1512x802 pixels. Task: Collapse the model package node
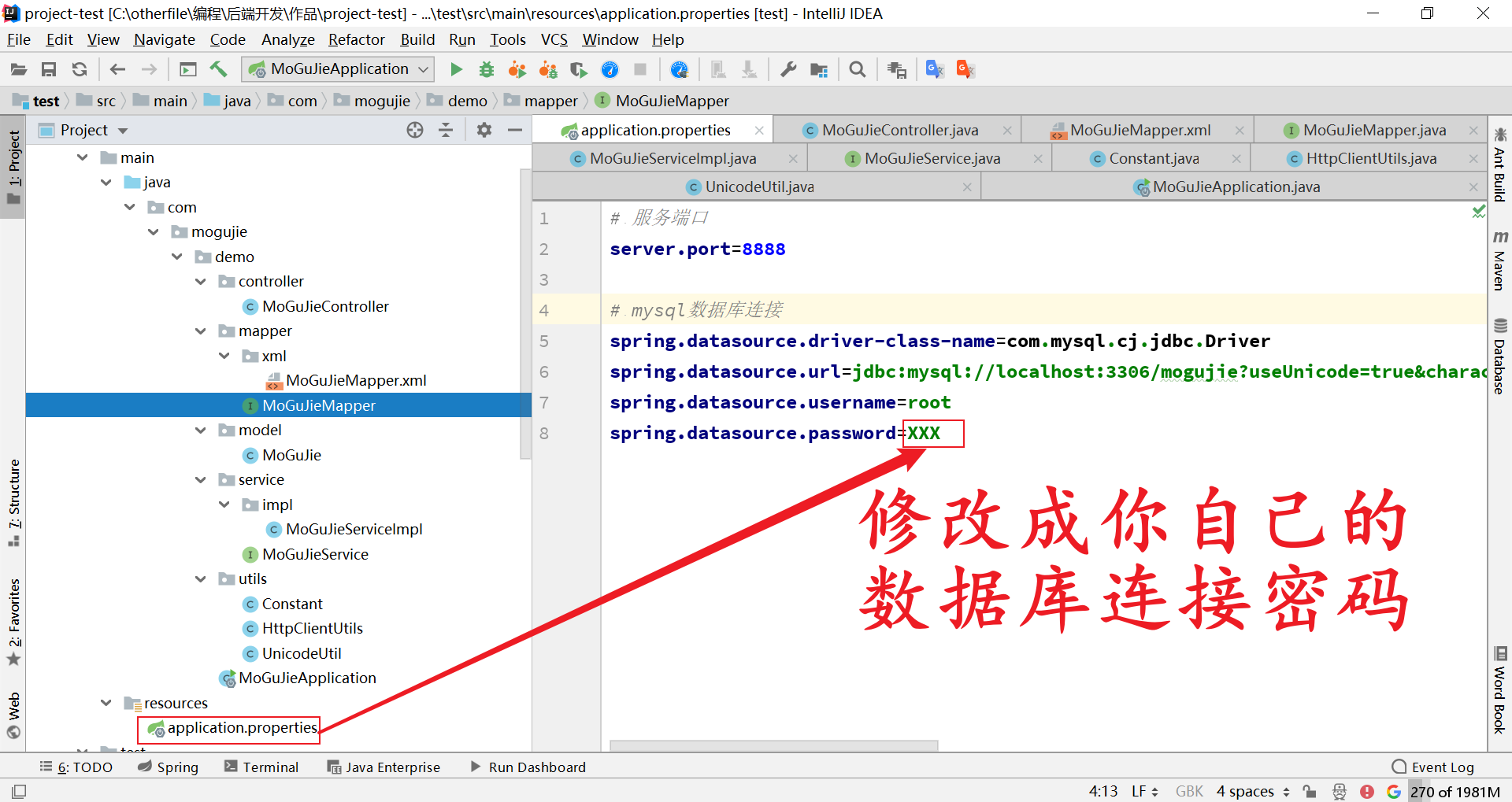click(201, 430)
